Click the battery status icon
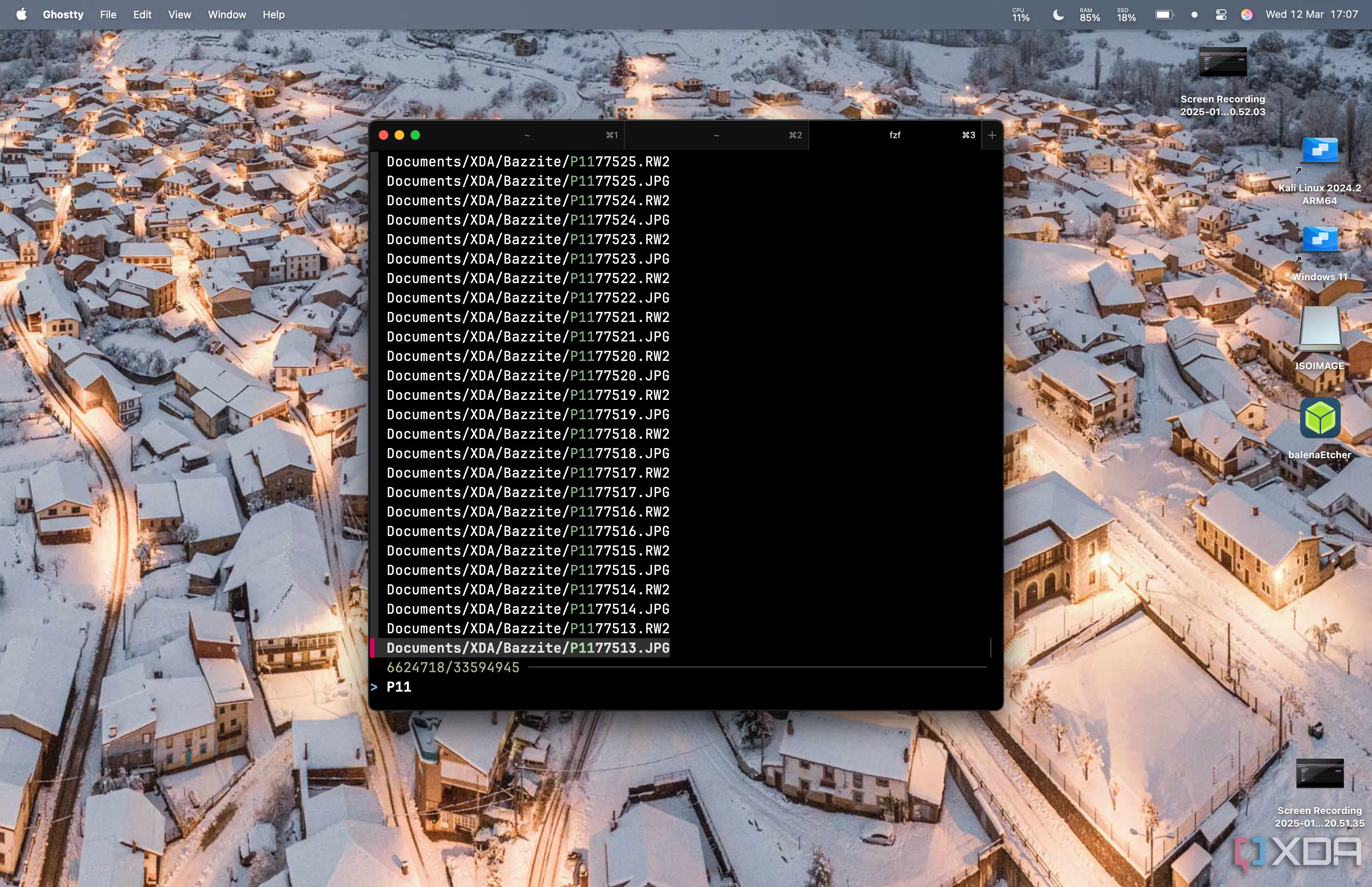This screenshot has width=1372, height=887. 1164,14
